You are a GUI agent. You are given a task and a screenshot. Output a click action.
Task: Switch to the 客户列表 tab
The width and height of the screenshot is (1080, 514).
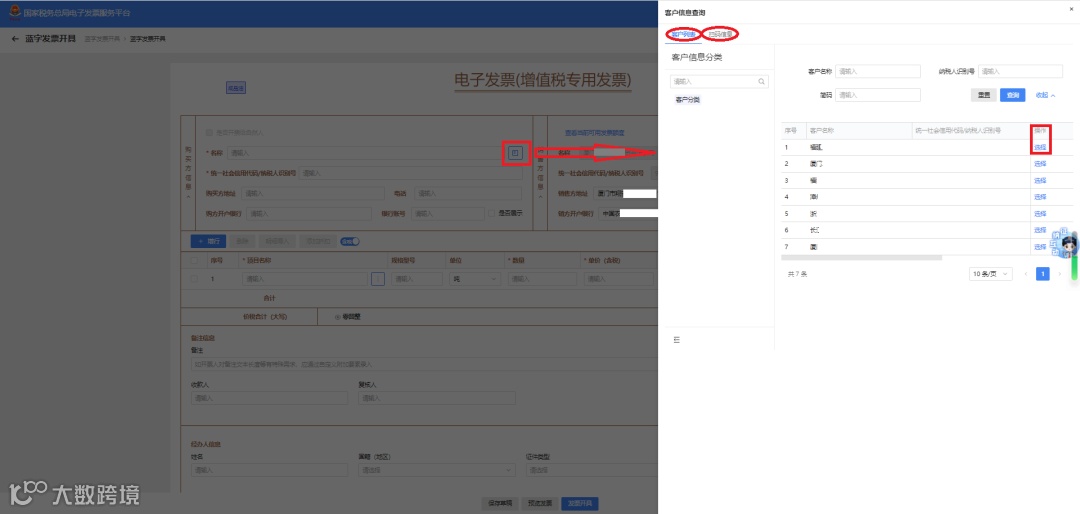click(x=683, y=34)
